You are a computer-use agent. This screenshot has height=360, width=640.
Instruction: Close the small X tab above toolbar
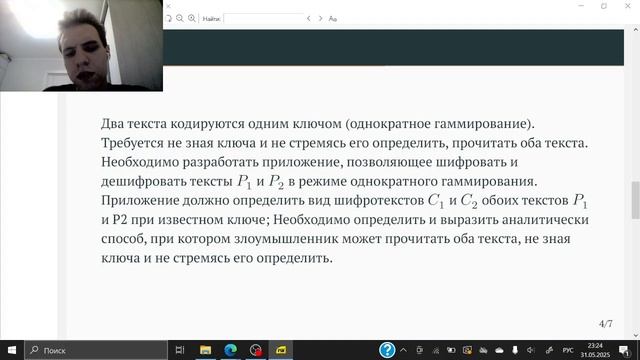(x=168, y=6)
